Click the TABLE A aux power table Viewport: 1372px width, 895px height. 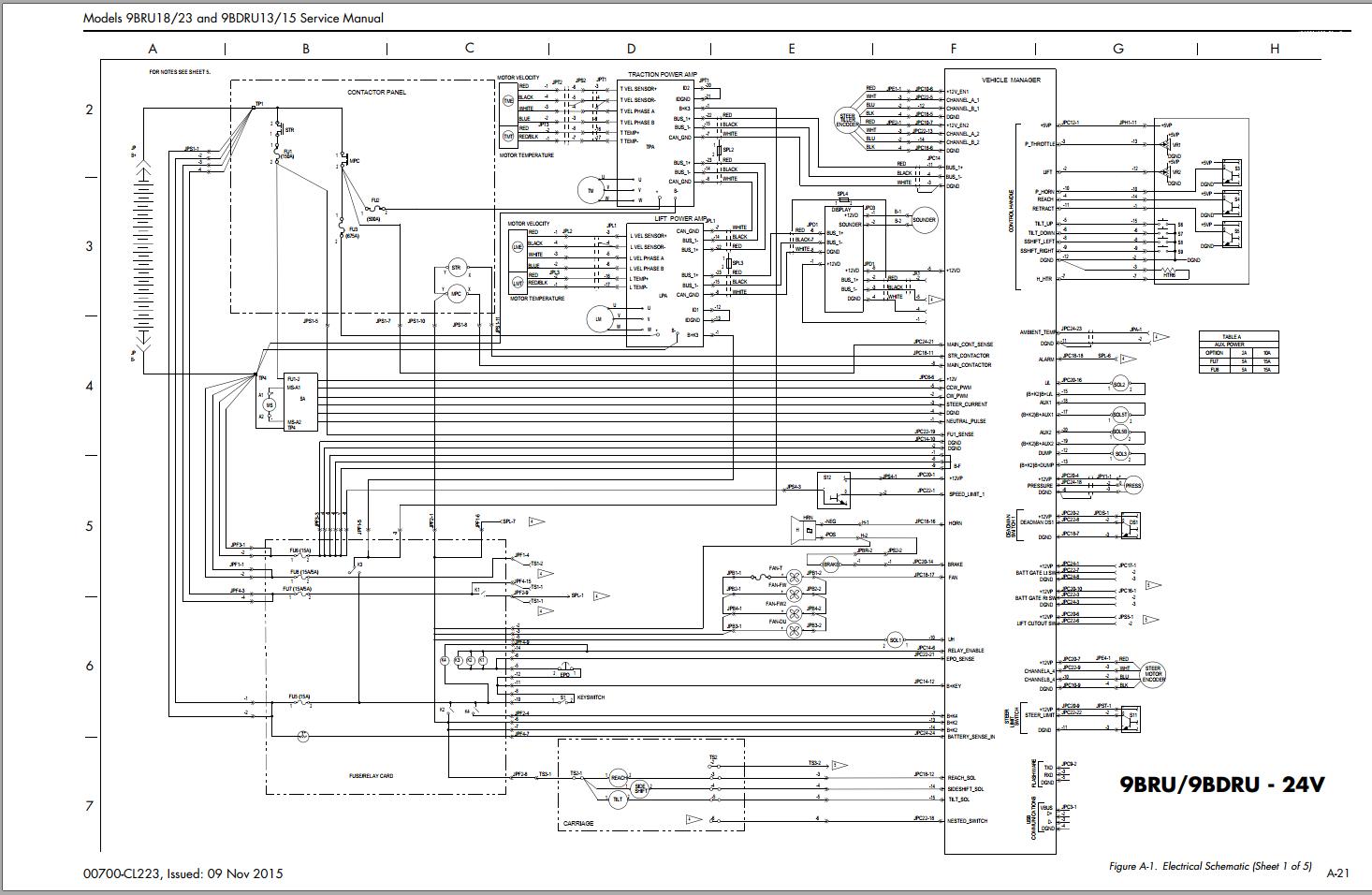pos(1238,352)
